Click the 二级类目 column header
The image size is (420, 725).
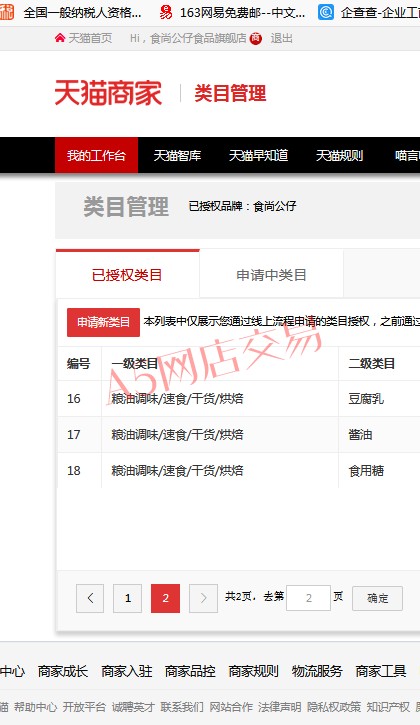(x=372, y=363)
